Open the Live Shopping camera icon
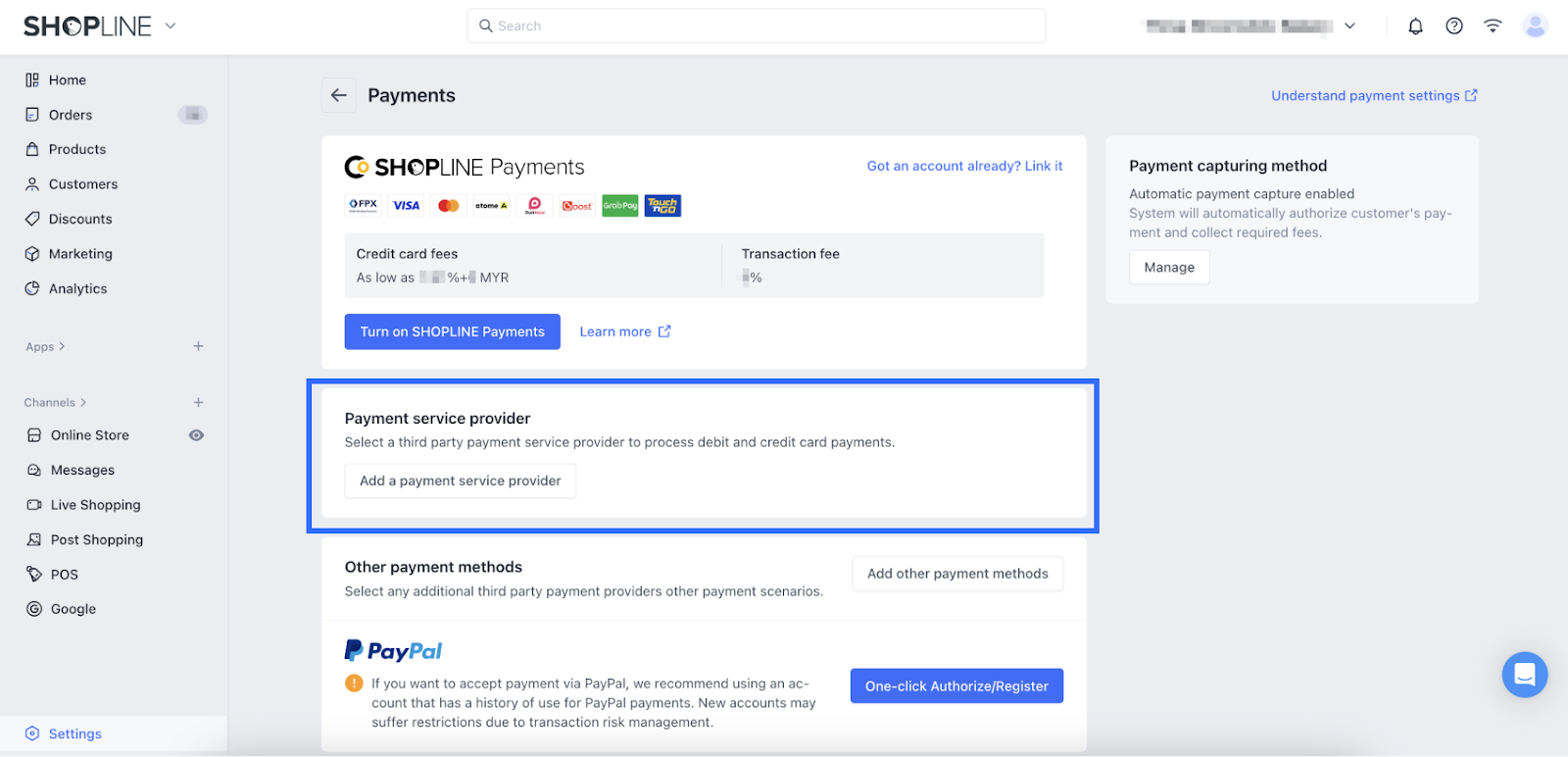Image resolution: width=1568 pixels, height=757 pixels. click(x=34, y=505)
